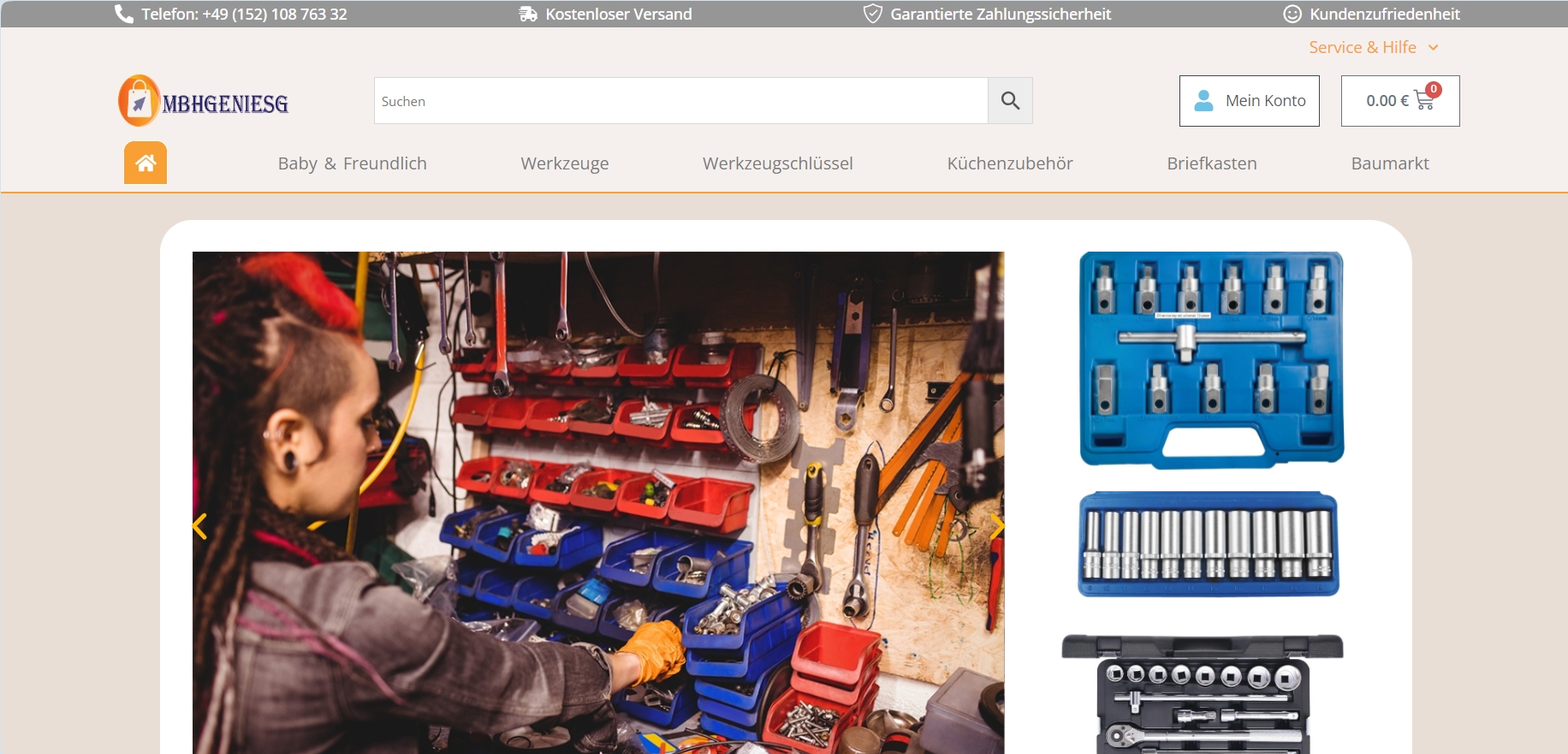Open the Baby & Freundlich category
1568x754 pixels.
tap(352, 163)
